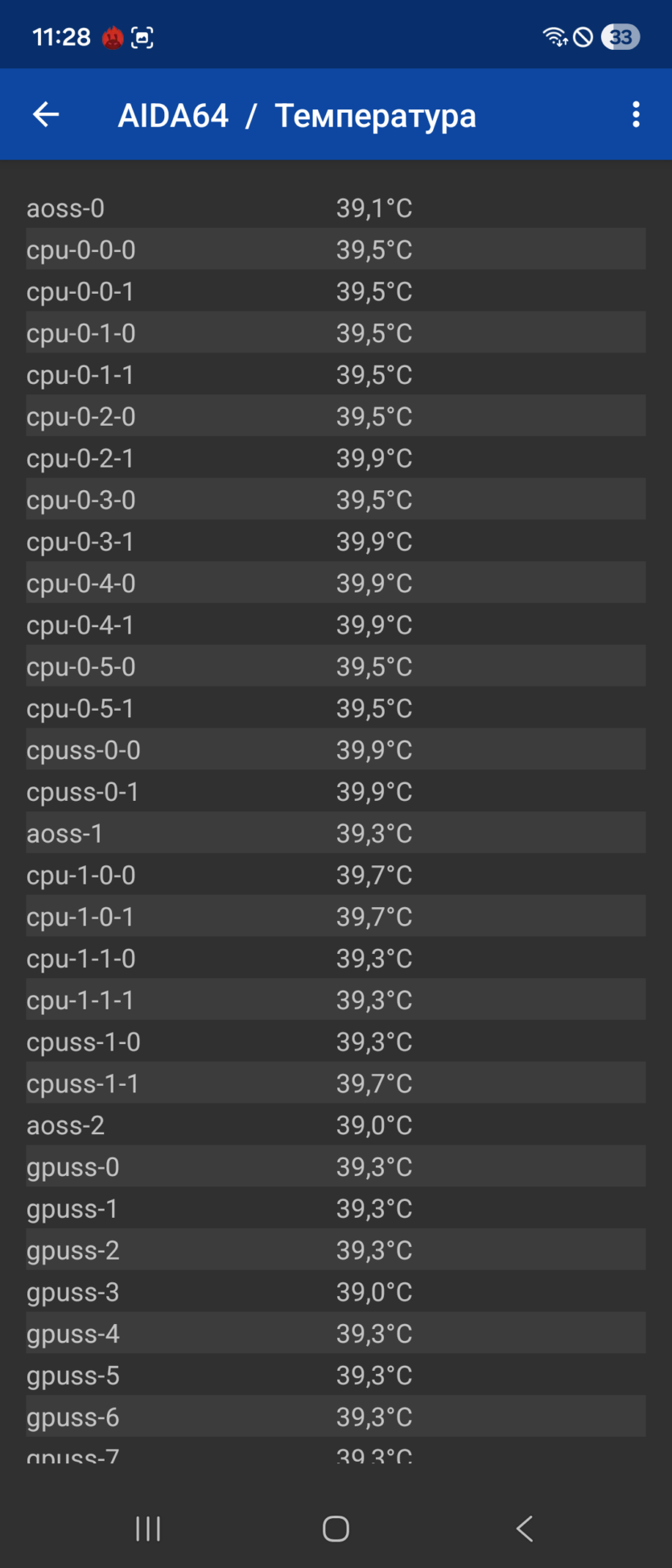Screen dimensions: 672x1568
Task: Select the aoss-2 temperature row
Action: (x=336, y=1125)
